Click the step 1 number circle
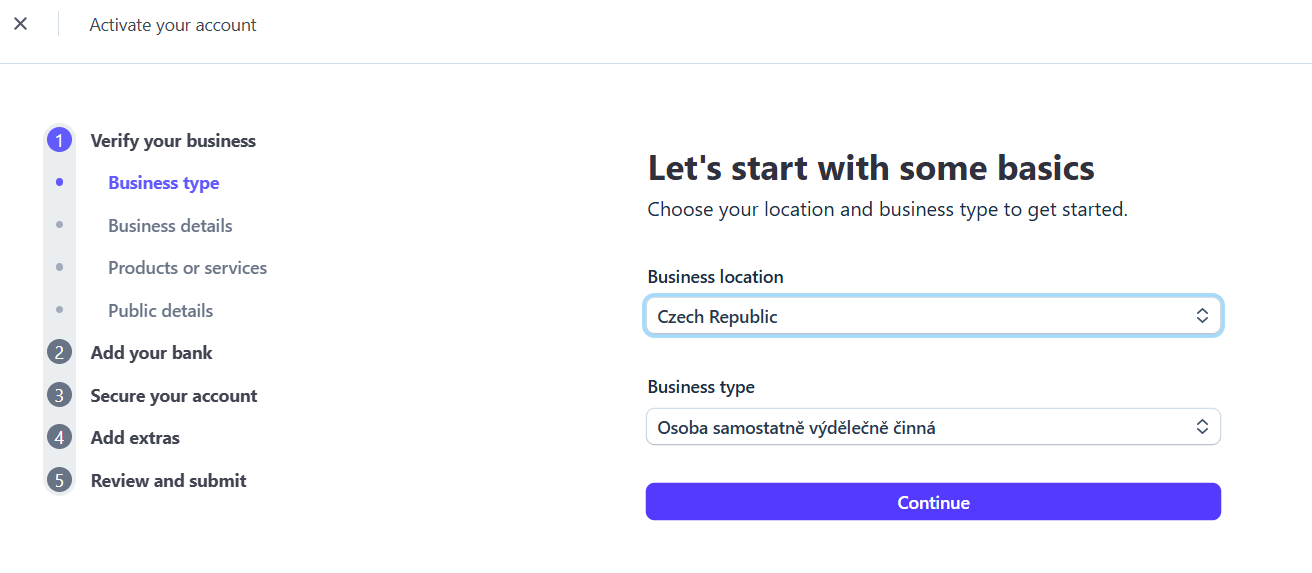This screenshot has height=573, width=1312. [x=59, y=141]
